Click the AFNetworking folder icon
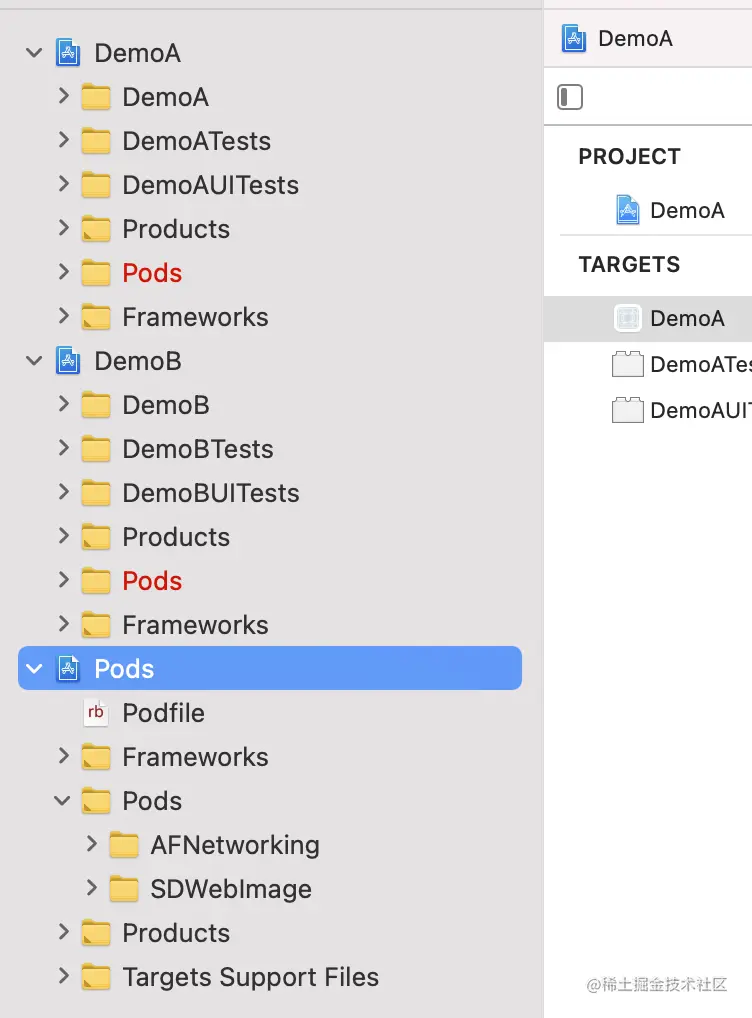752x1018 pixels. coord(124,845)
